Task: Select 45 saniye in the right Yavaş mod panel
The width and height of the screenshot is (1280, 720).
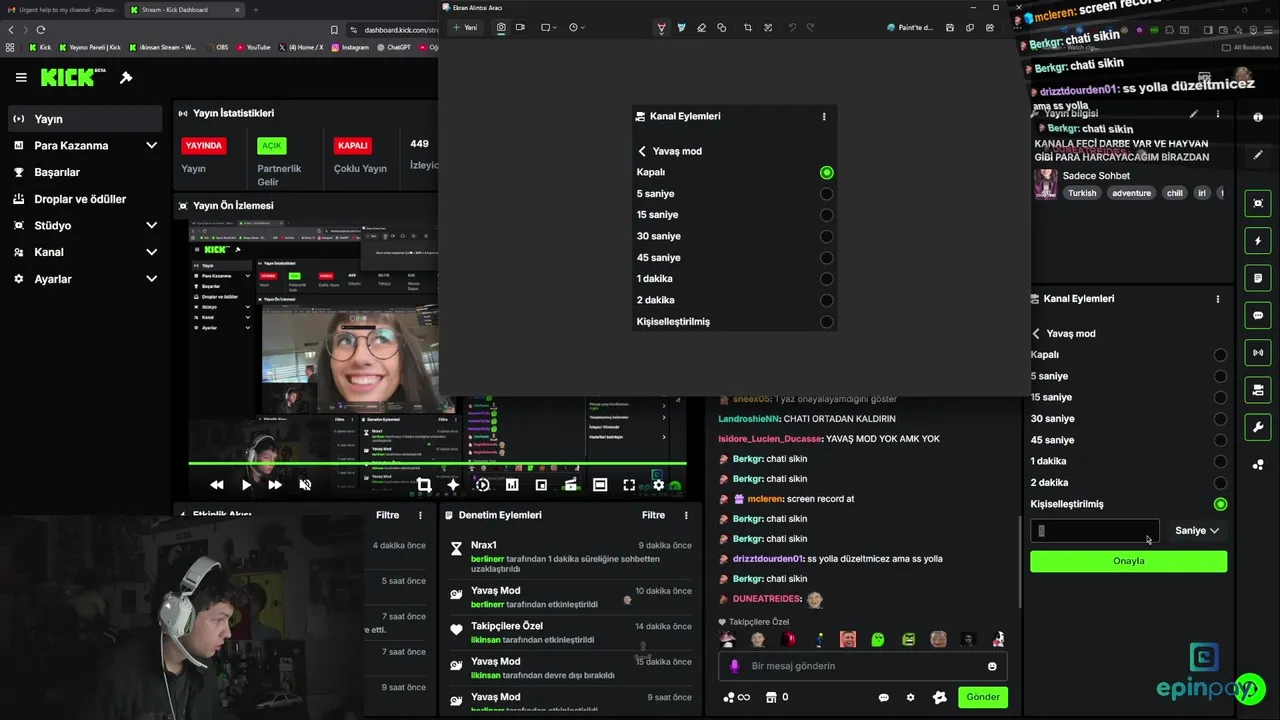Action: tap(1220, 440)
